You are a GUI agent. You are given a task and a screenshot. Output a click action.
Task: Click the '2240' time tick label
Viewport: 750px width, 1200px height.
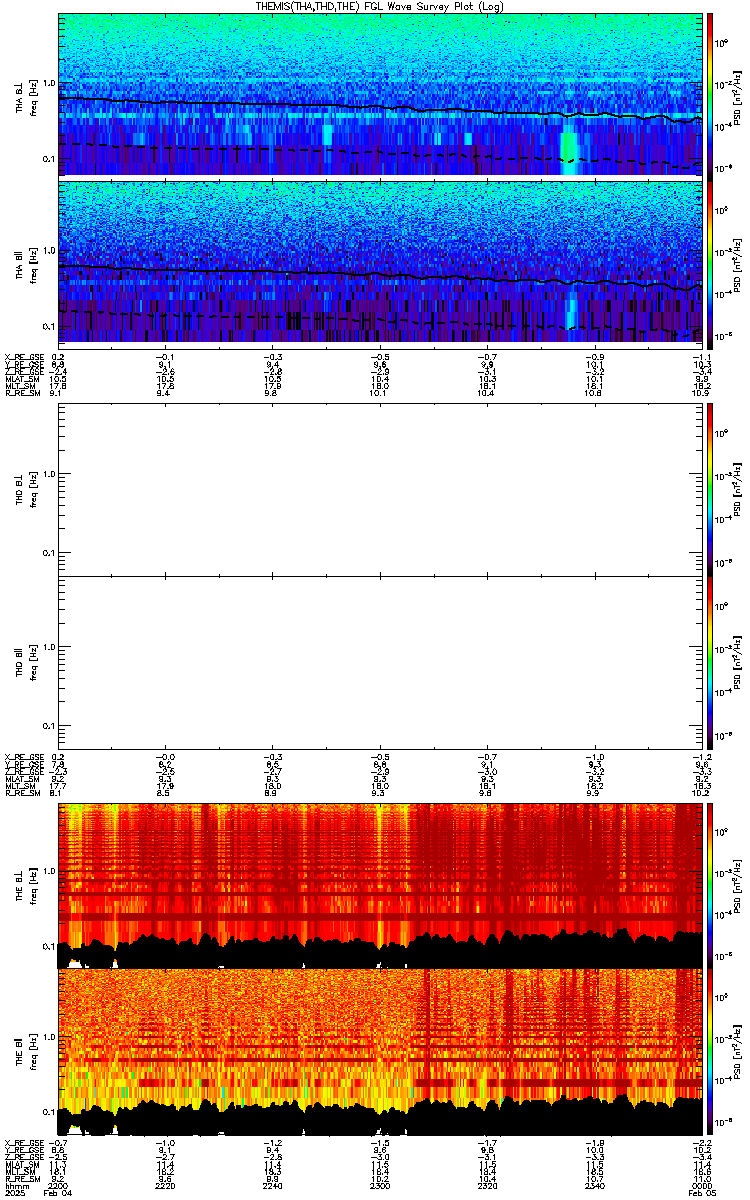pyautogui.click(x=272, y=1186)
